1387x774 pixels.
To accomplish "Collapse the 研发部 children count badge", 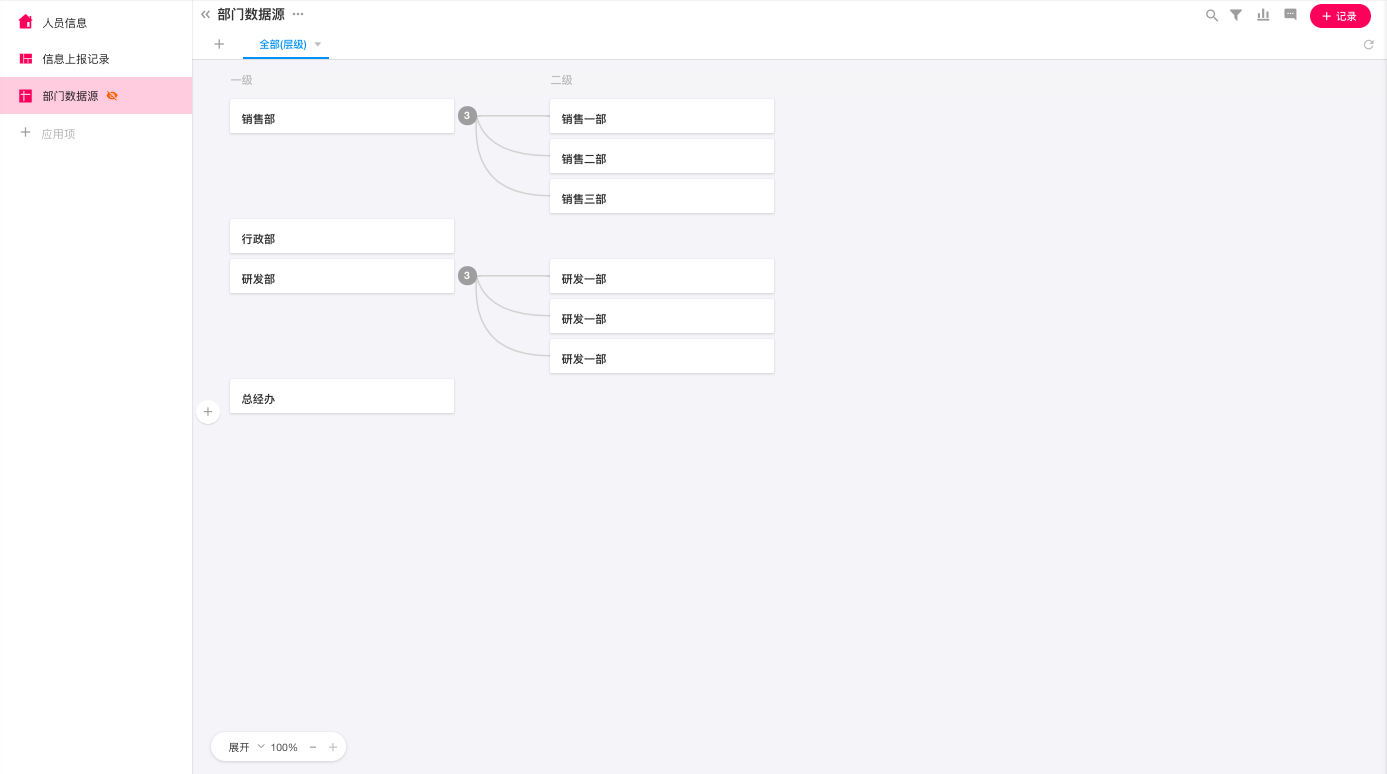I will 467,276.
